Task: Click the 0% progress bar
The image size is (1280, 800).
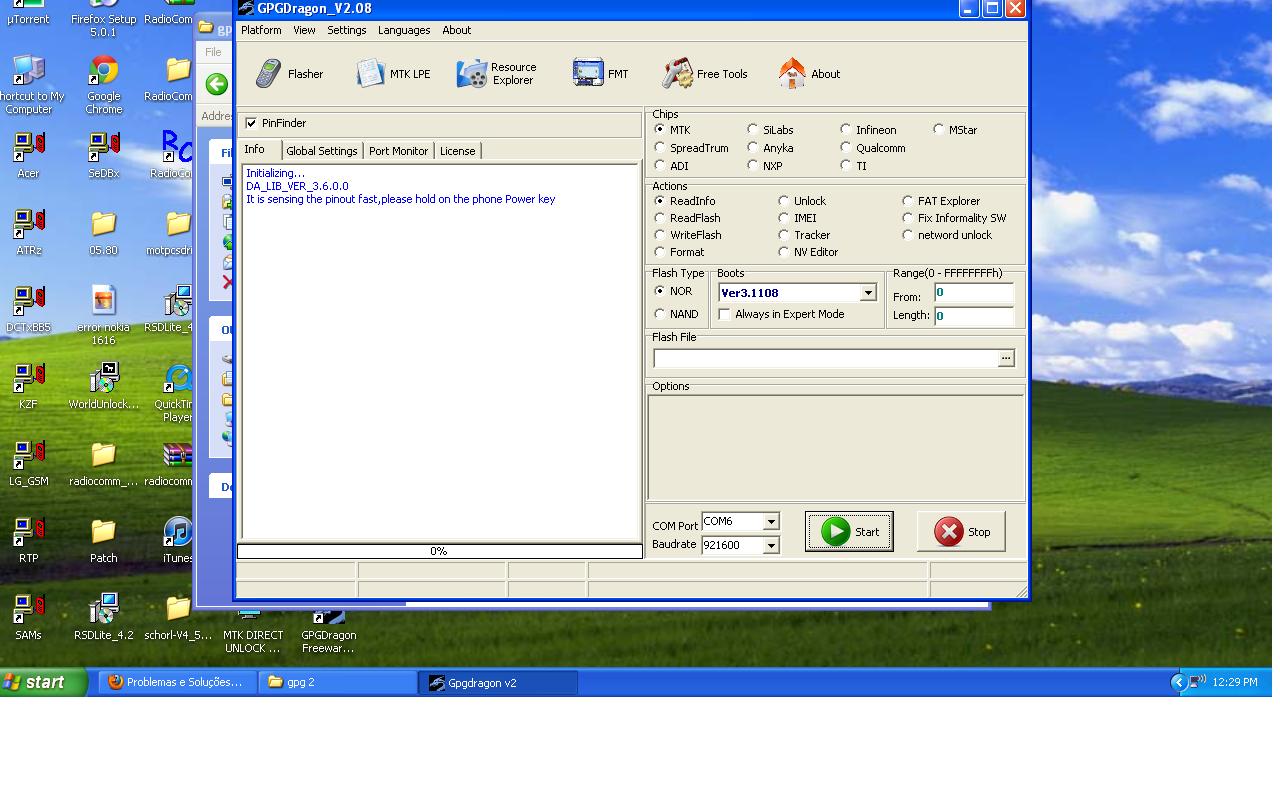Action: 439,551
